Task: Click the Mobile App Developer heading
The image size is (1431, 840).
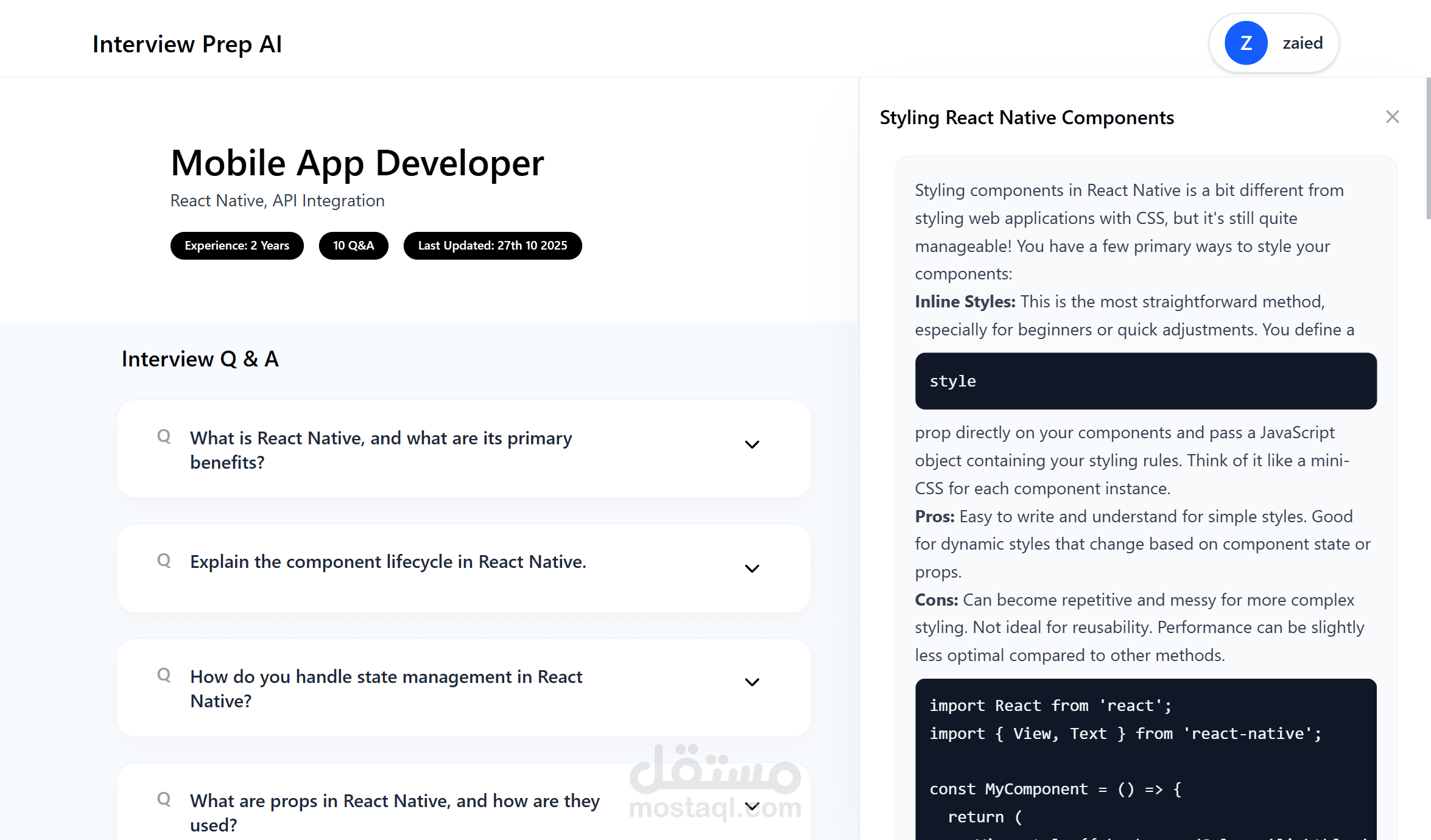Action: pyautogui.click(x=357, y=163)
